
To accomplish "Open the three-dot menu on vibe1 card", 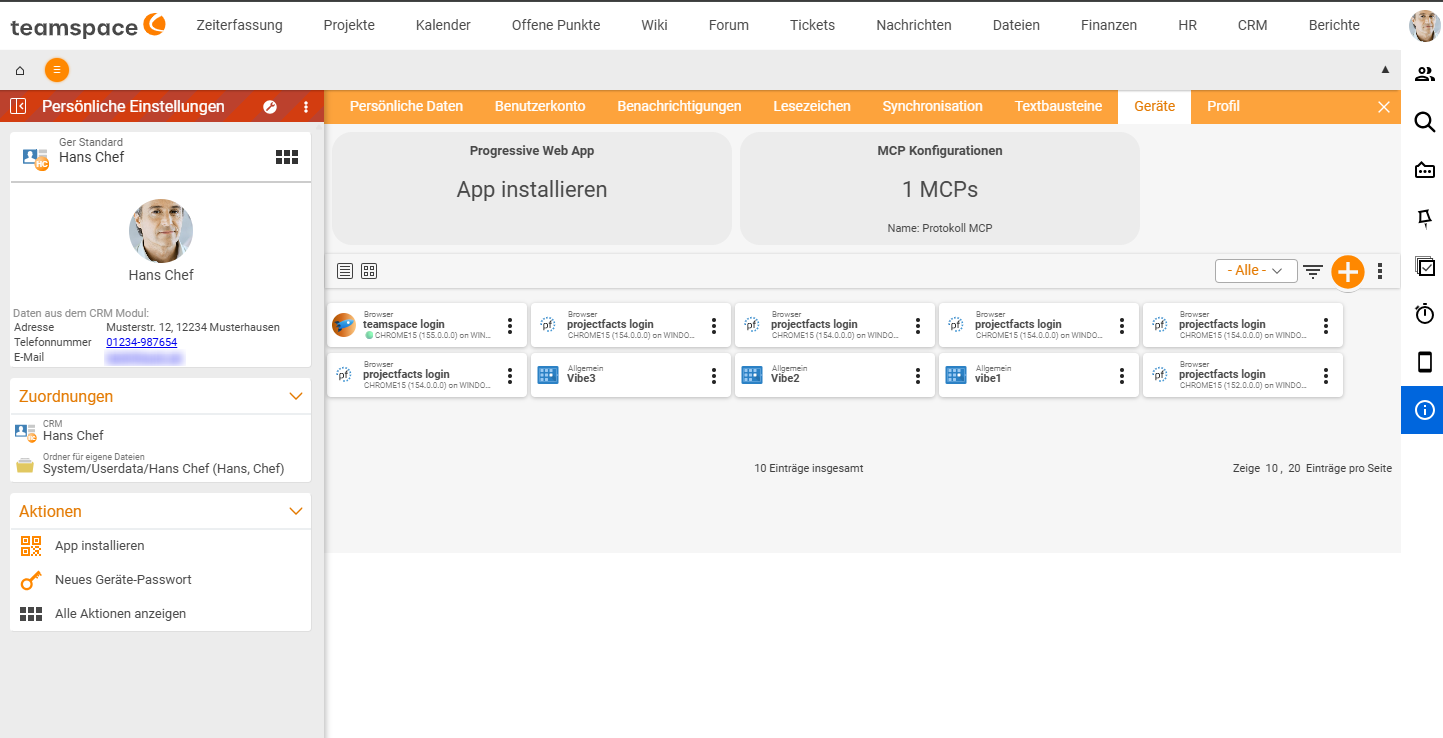I will (x=1122, y=375).
